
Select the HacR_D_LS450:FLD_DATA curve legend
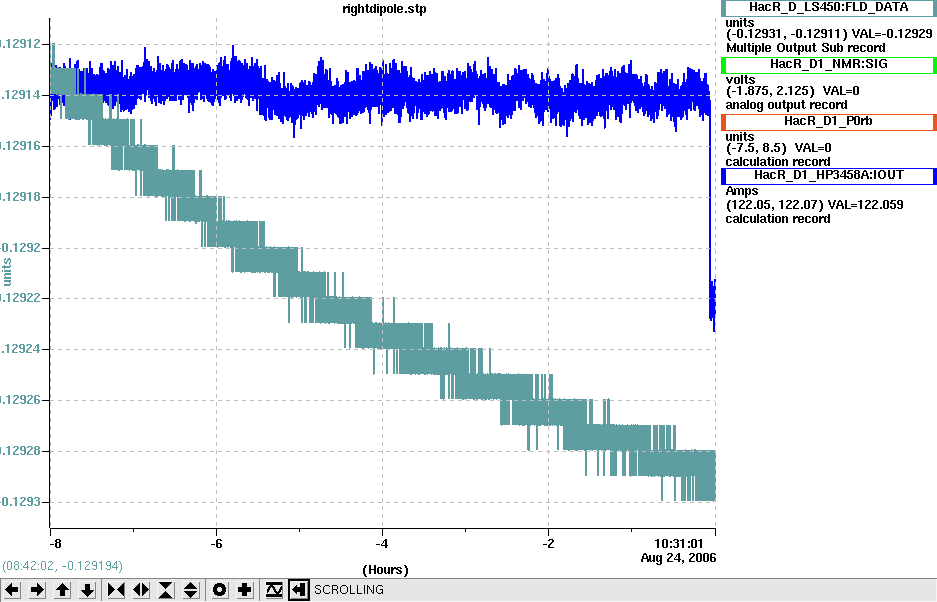[x=828, y=8]
